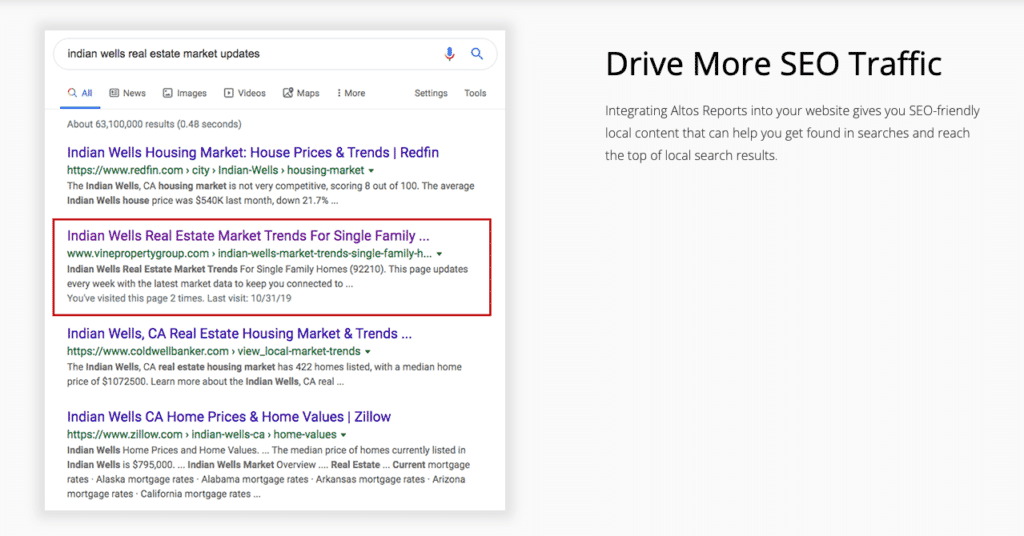Click the Images tab picture icon

pyautogui.click(x=168, y=93)
